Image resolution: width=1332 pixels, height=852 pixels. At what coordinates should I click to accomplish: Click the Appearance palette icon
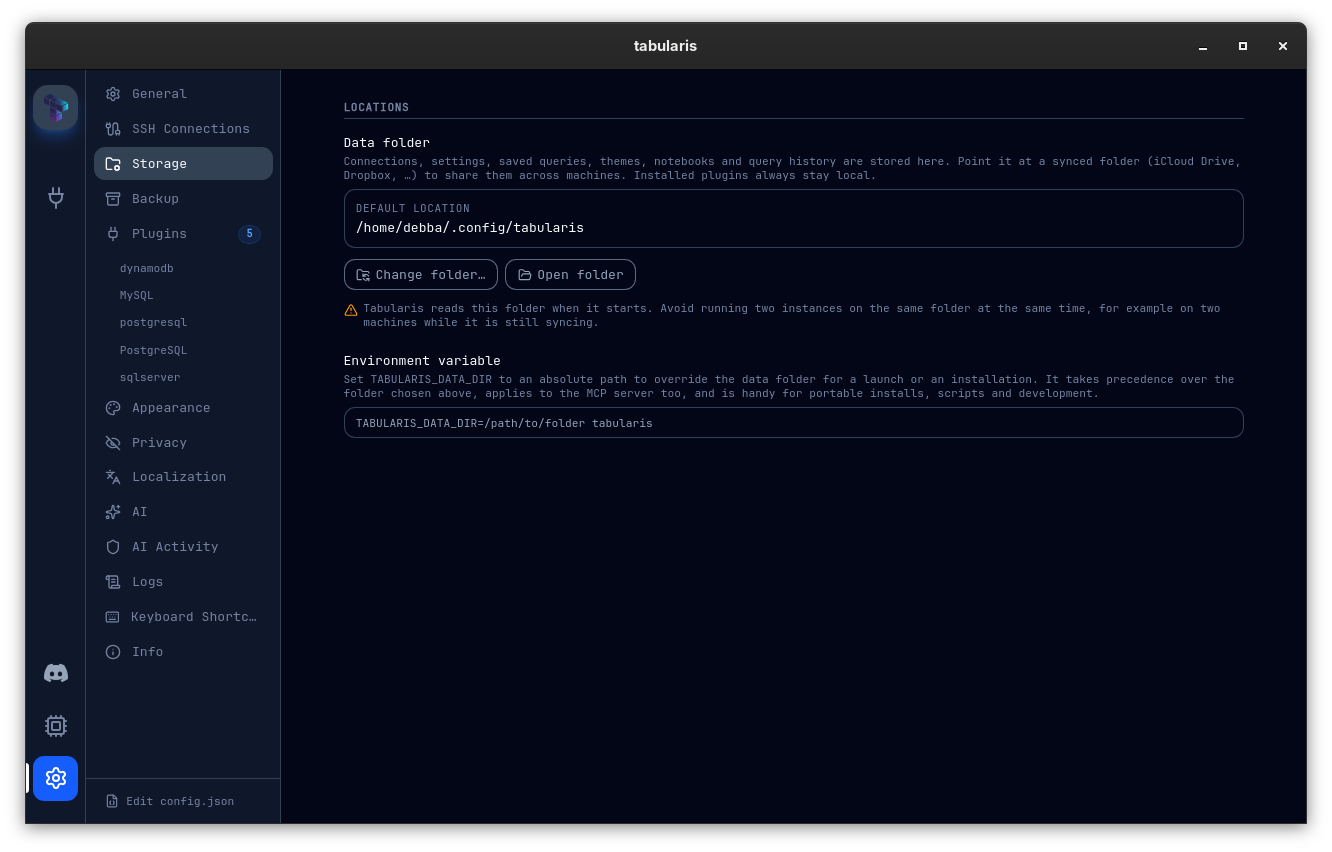[x=113, y=408]
